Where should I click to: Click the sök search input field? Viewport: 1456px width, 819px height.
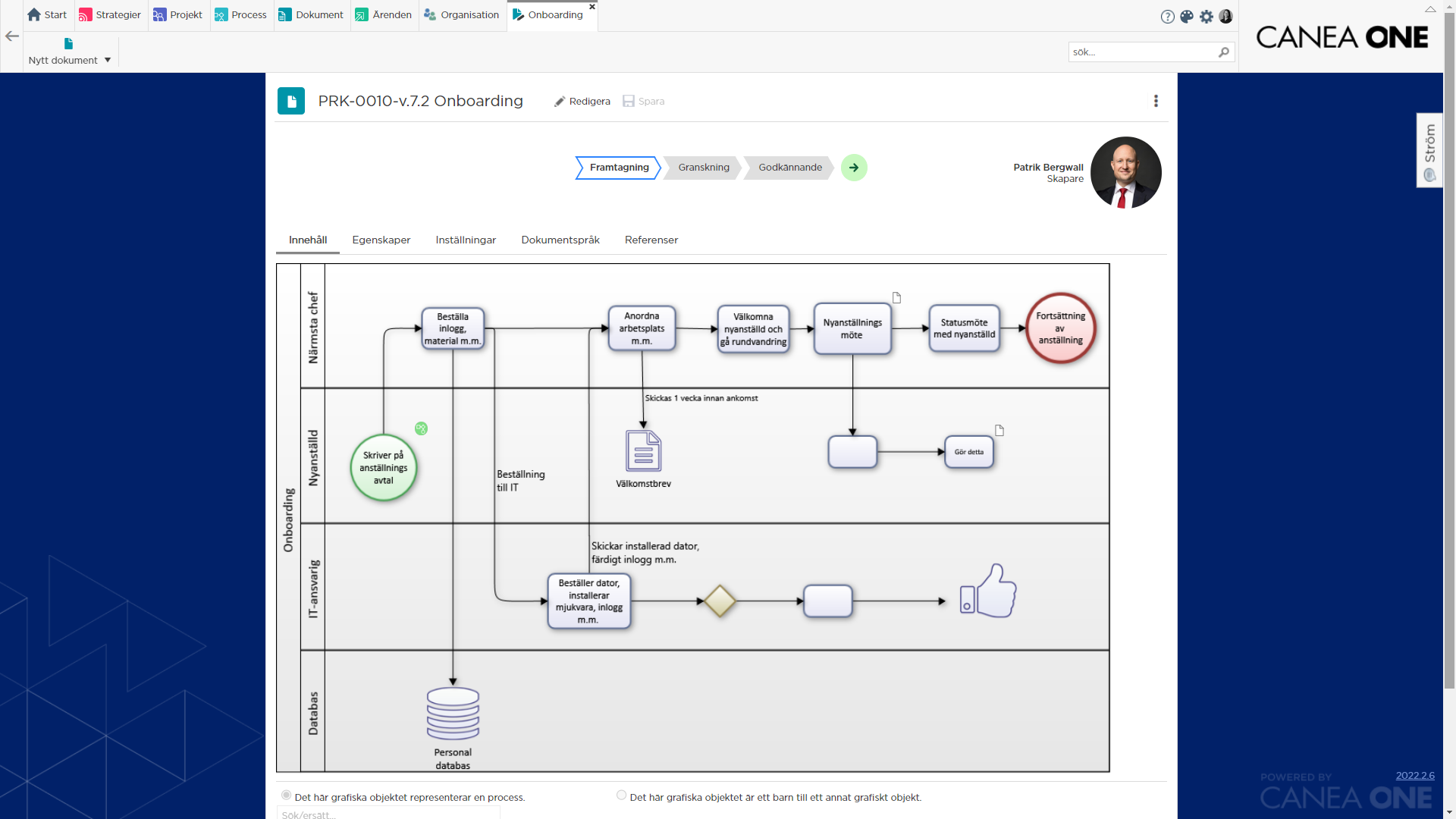coord(1142,52)
